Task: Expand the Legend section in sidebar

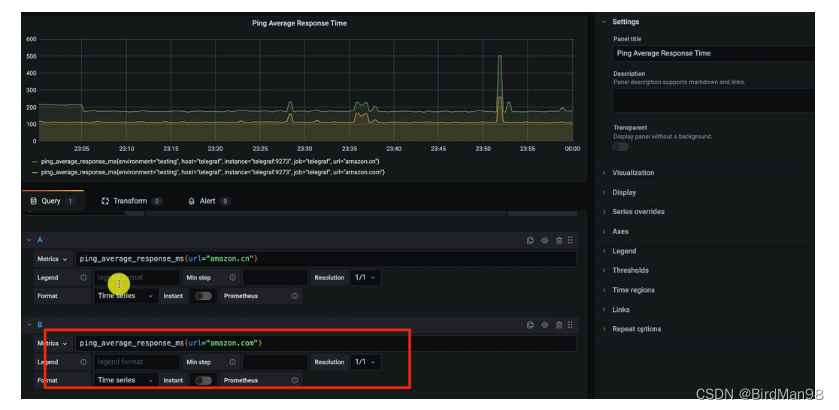Action: (624, 251)
